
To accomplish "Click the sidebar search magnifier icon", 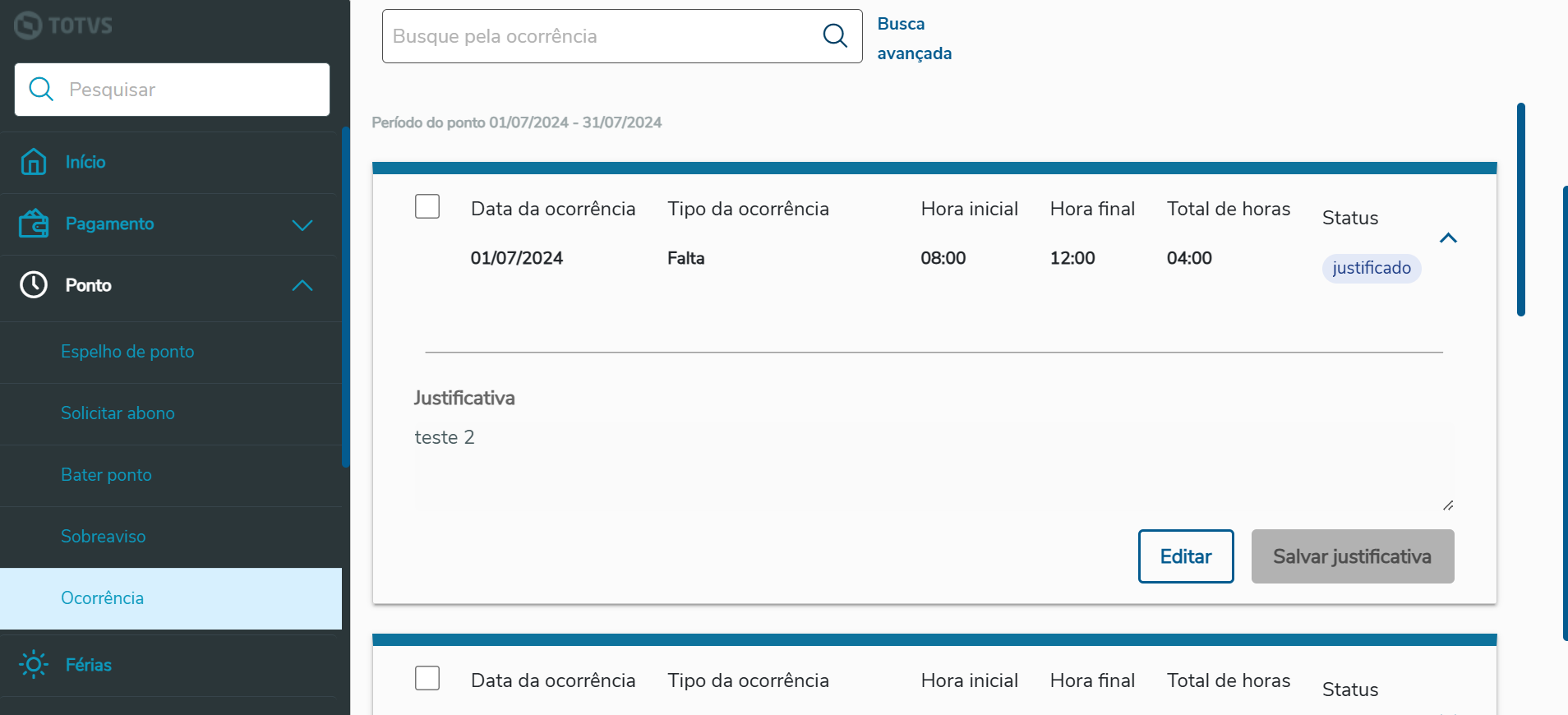I will [41, 89].
